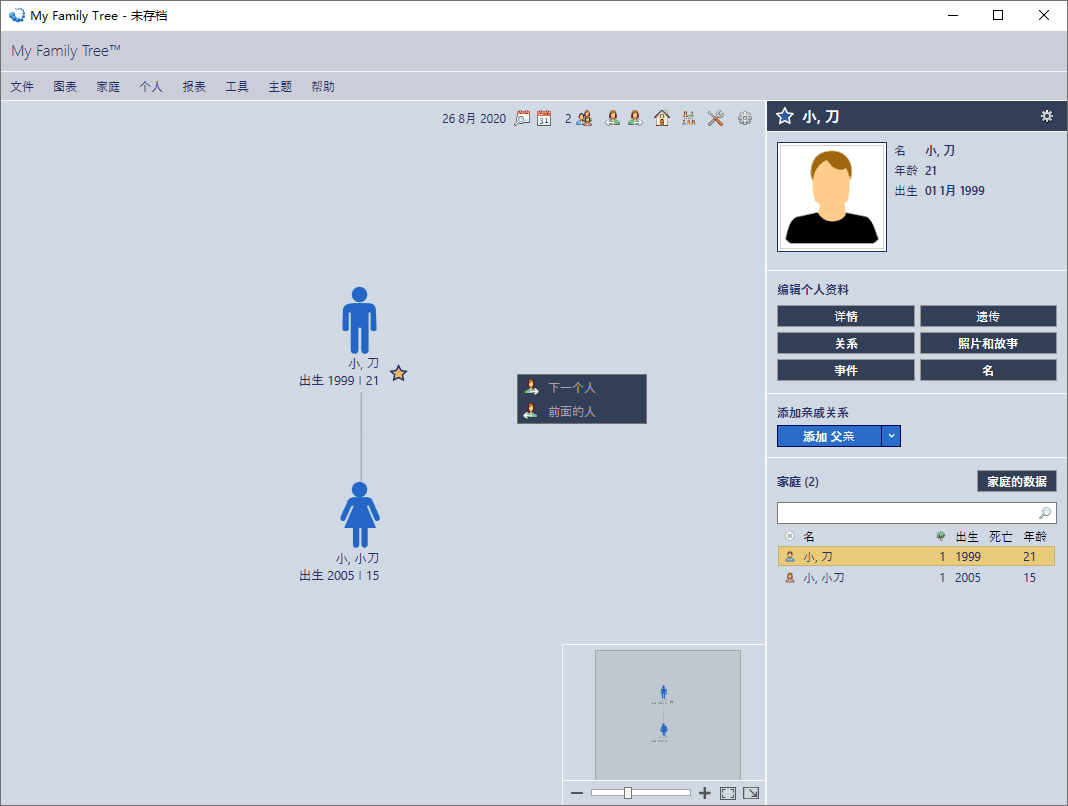Open the tools wrench icon on toolbar

[x=715, y=118]
